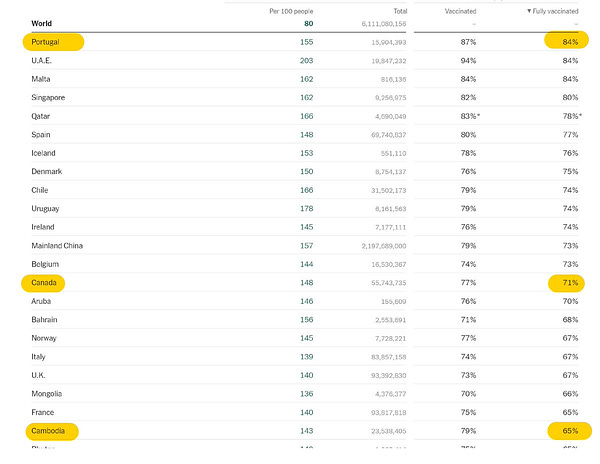Select the highlighted Canada country name
The image size is (600, 464).
point(44,283)
